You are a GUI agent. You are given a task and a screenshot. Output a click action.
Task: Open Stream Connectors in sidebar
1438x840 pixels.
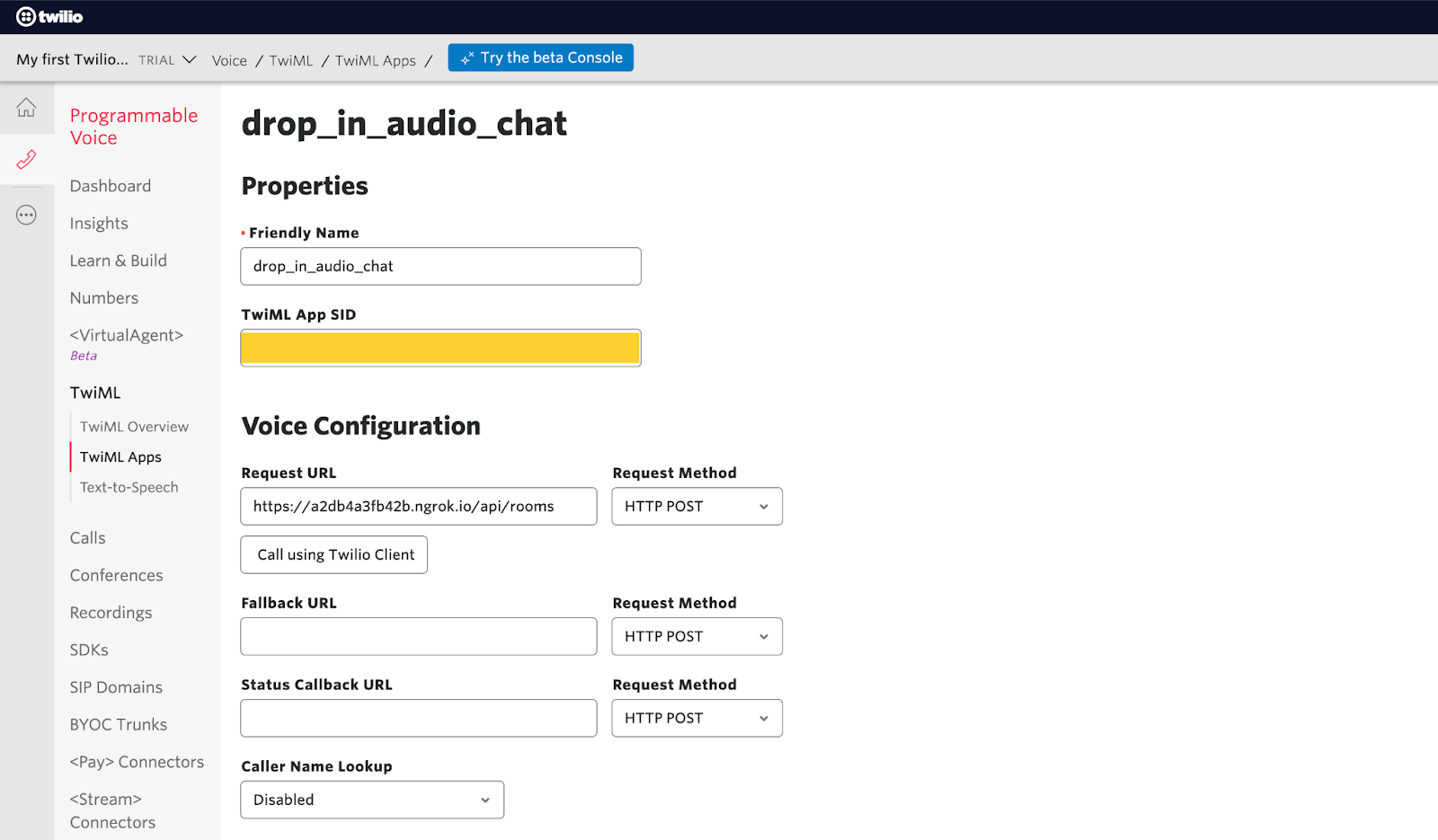(112, 811)
